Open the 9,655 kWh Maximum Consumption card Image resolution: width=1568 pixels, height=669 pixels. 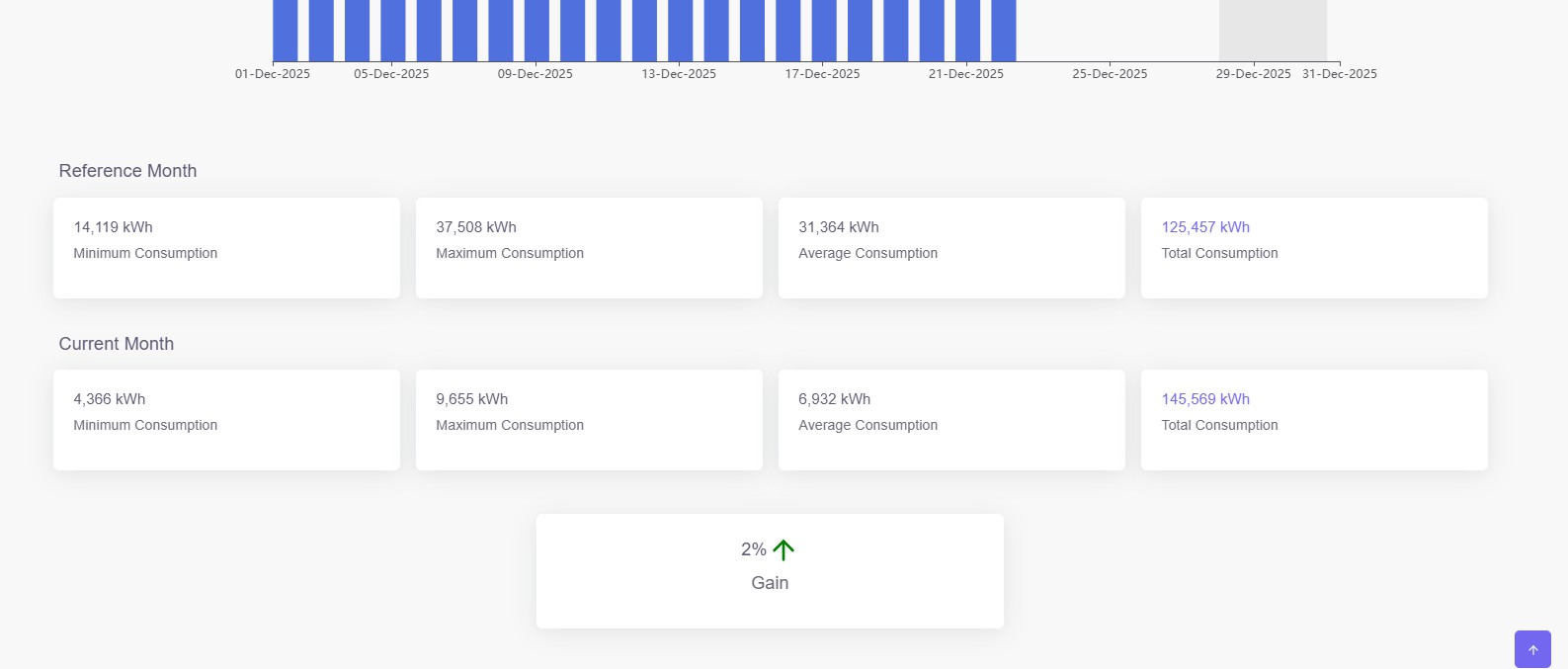pyautogui.click(x=589, y=419)
